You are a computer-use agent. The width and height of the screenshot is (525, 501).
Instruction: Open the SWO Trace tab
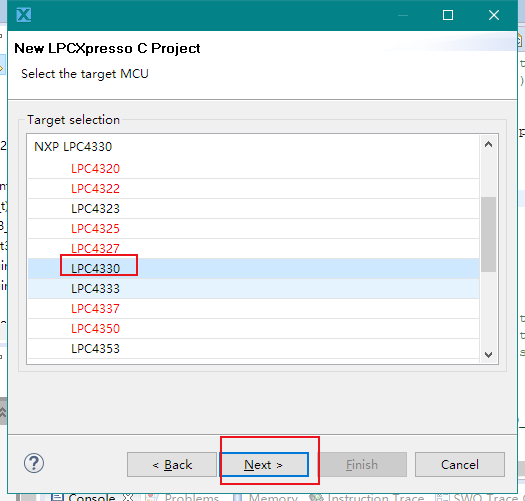(x=478, y=497)
